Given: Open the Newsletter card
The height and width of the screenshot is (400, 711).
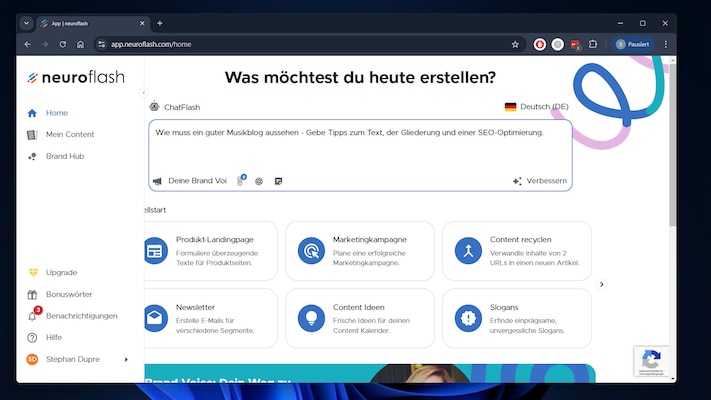Looking at the screenshot, I should tap(211, 318).
